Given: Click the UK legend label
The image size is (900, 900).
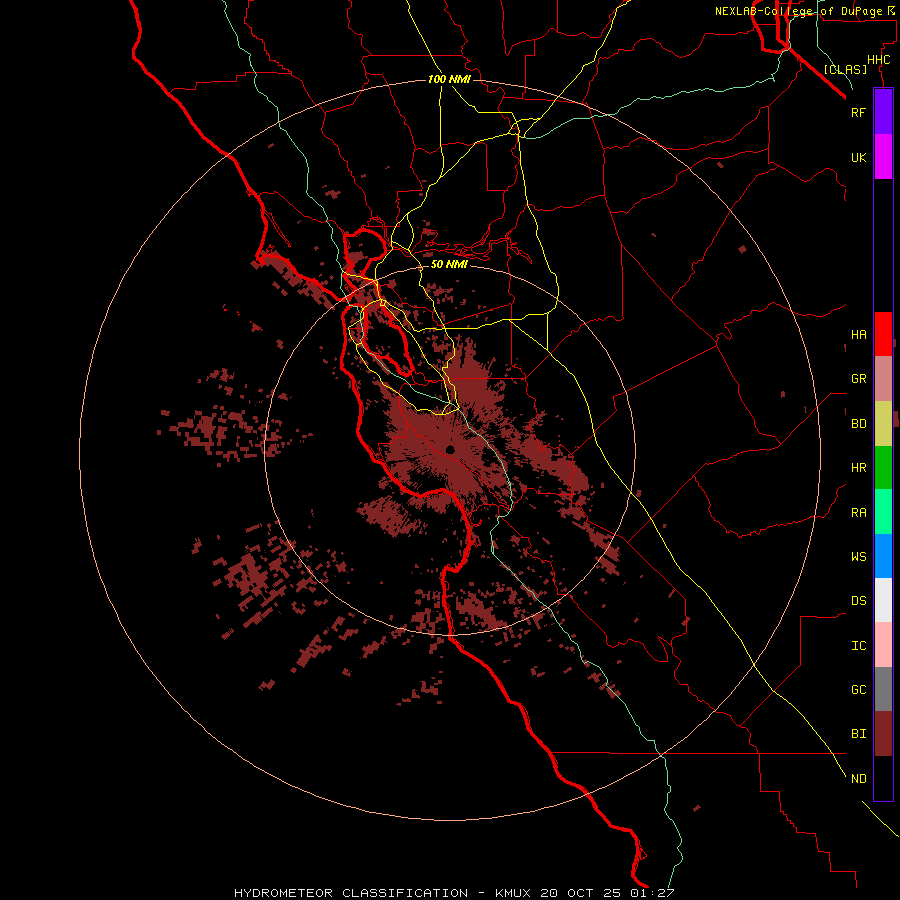Looking at the screenshot, I should click(x=858, y=157).
